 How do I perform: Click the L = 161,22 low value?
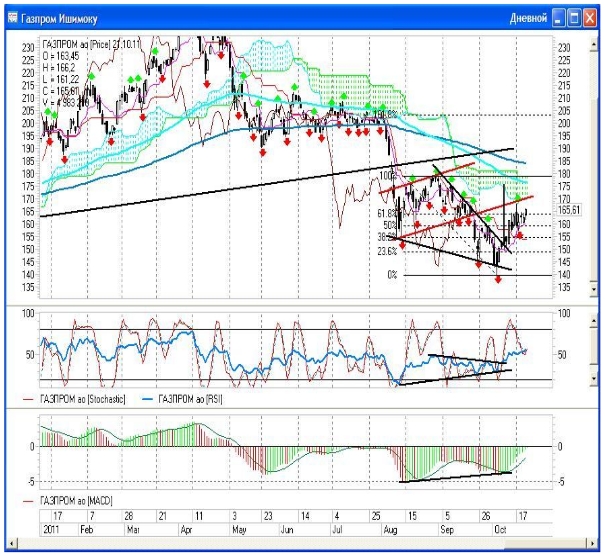tap(61, 79)
